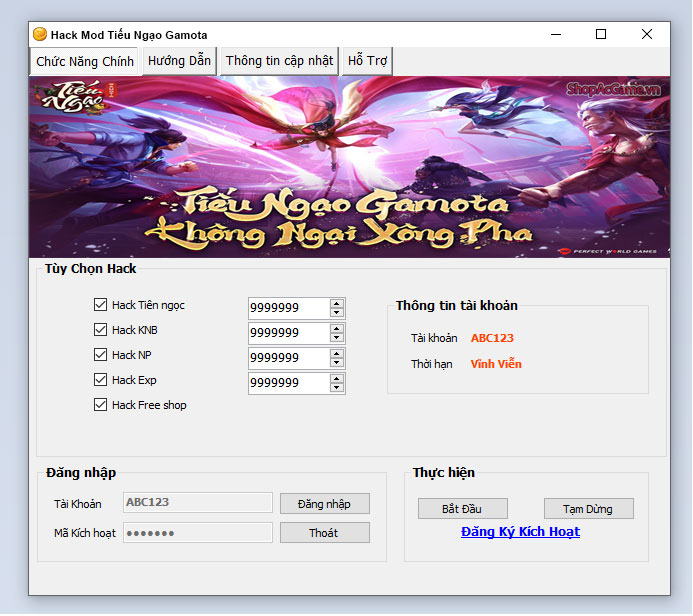The width and height of the screenshot is (693, 616).
Task: Uncheck the Hack Tiên ngọc checkbox
Action: 100,304
